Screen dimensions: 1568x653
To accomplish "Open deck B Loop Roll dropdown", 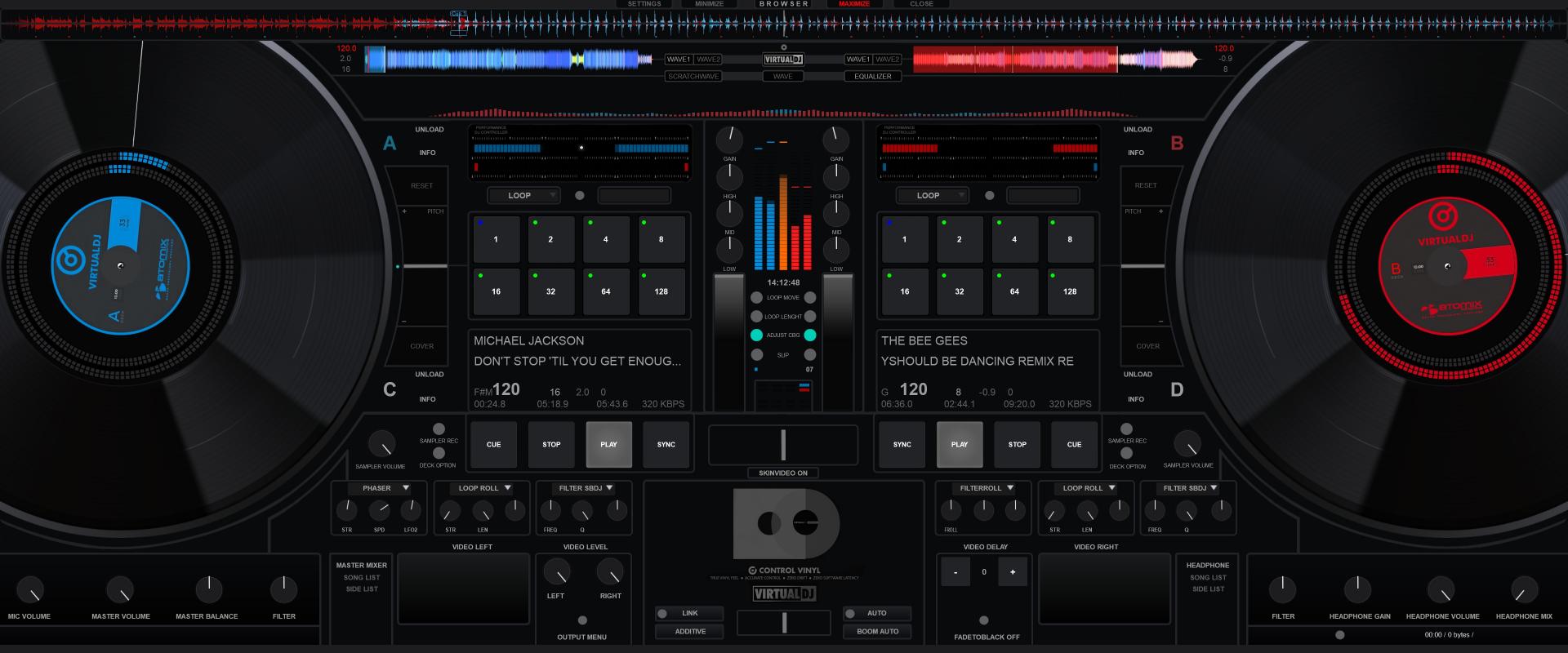I will [1088, 488].
